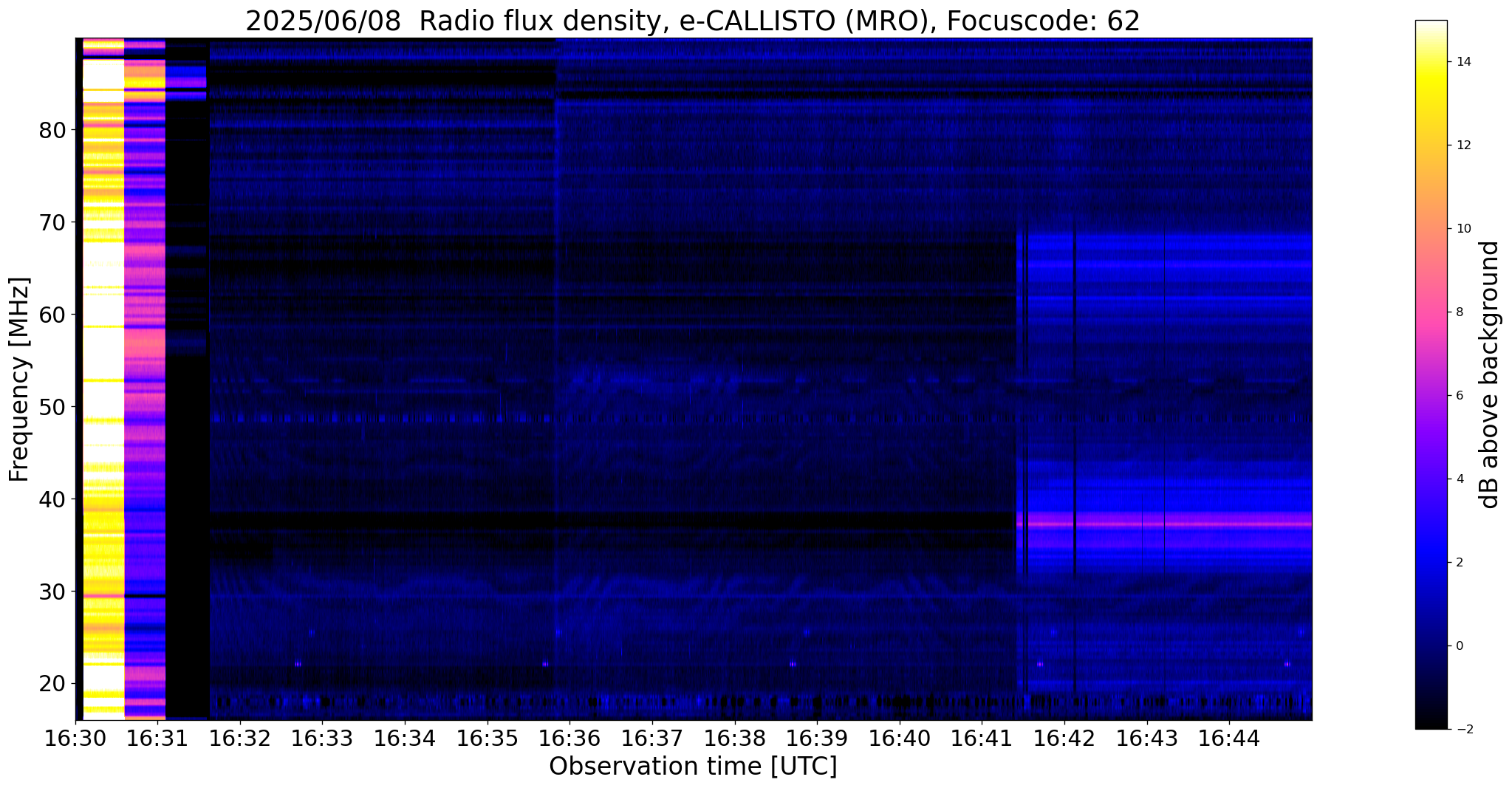Click the bright yellow-white burst at 16:30
Screen dimensions: 1512x788
pos(103,379)
